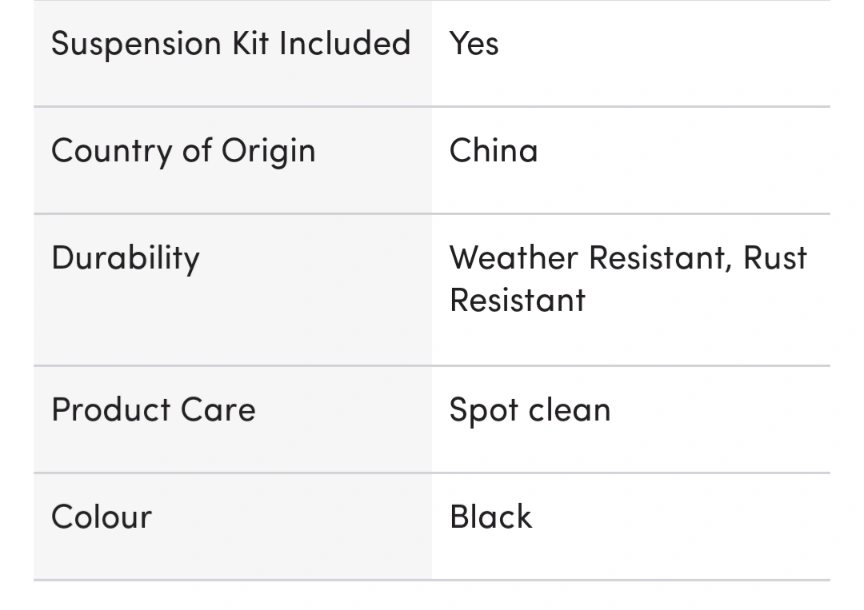Select the Black colour value
The width and height of the screenshot is (864, 610).
[x=491, y=517]
